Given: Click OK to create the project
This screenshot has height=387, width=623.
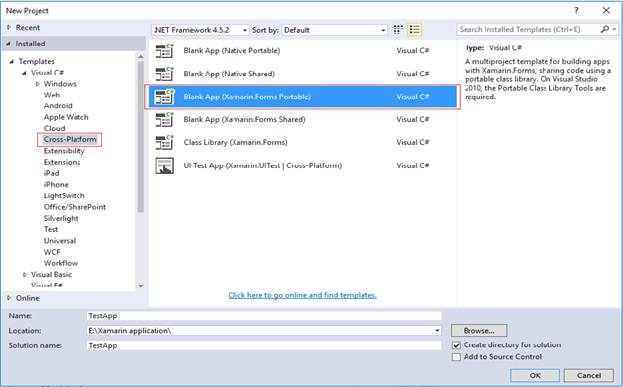Looking at the screenshot, I should [535, 375].
